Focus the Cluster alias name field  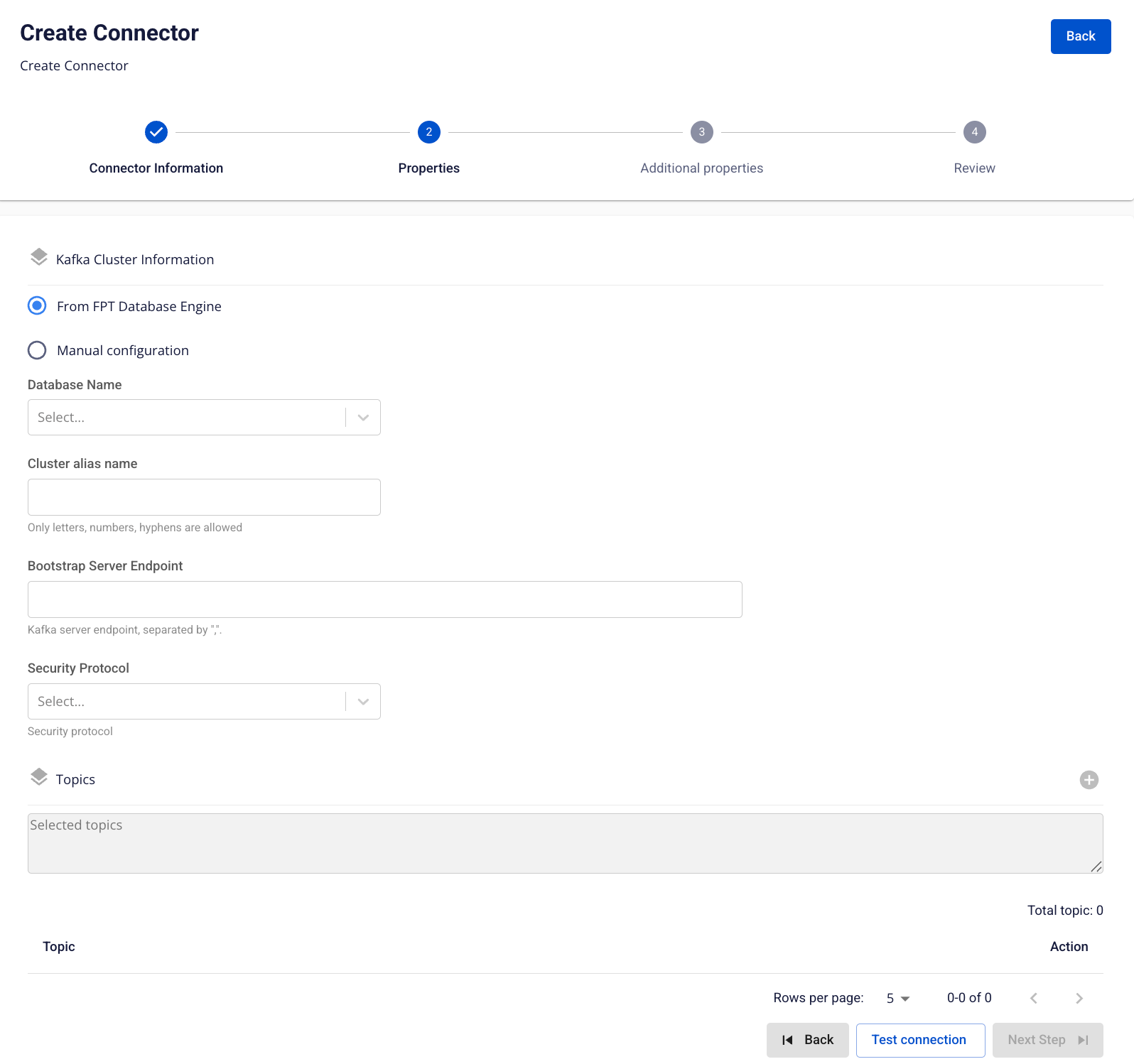[204, 497]
